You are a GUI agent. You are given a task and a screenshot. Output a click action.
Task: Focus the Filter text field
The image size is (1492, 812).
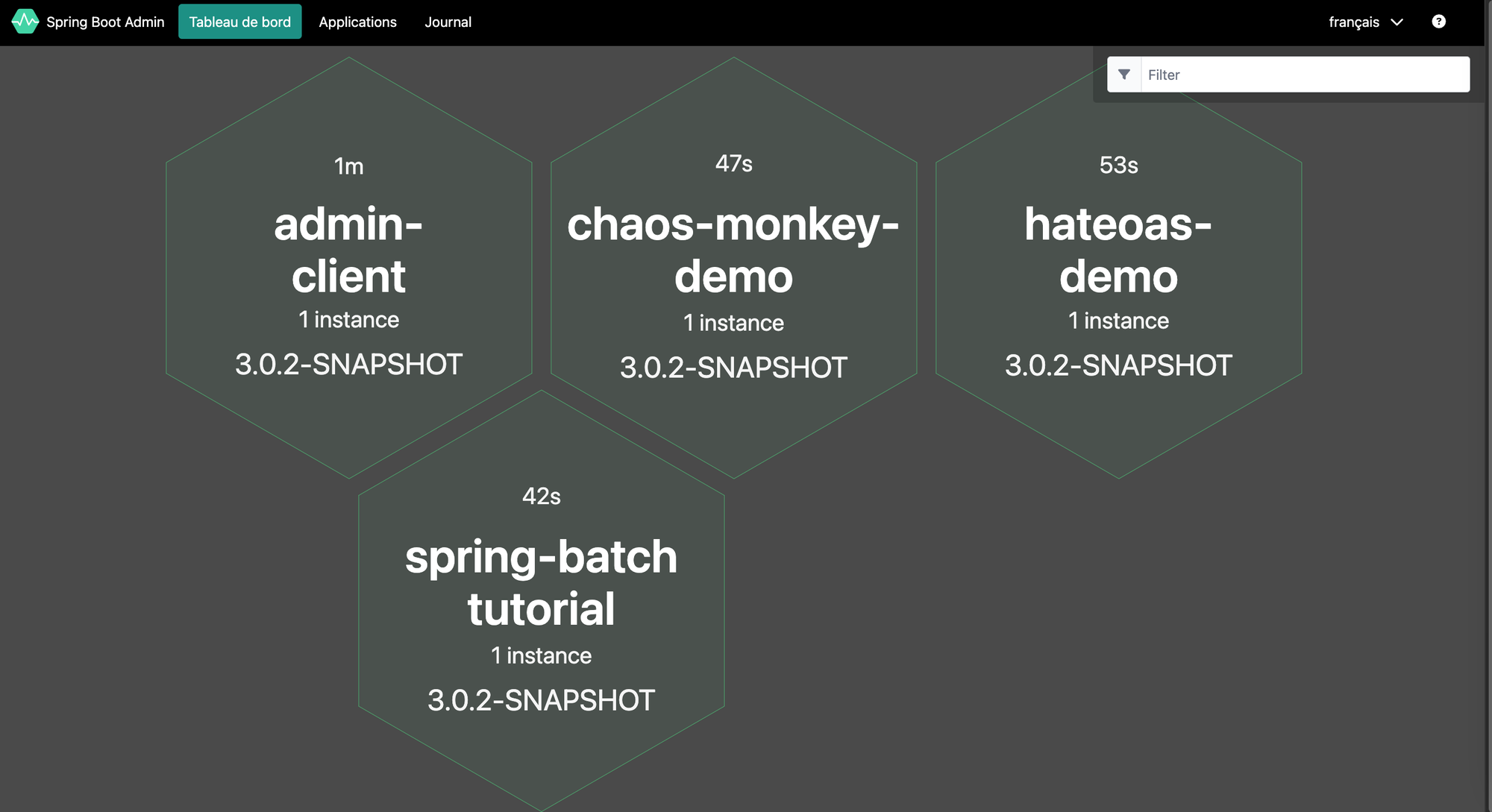pos(1304,75)
